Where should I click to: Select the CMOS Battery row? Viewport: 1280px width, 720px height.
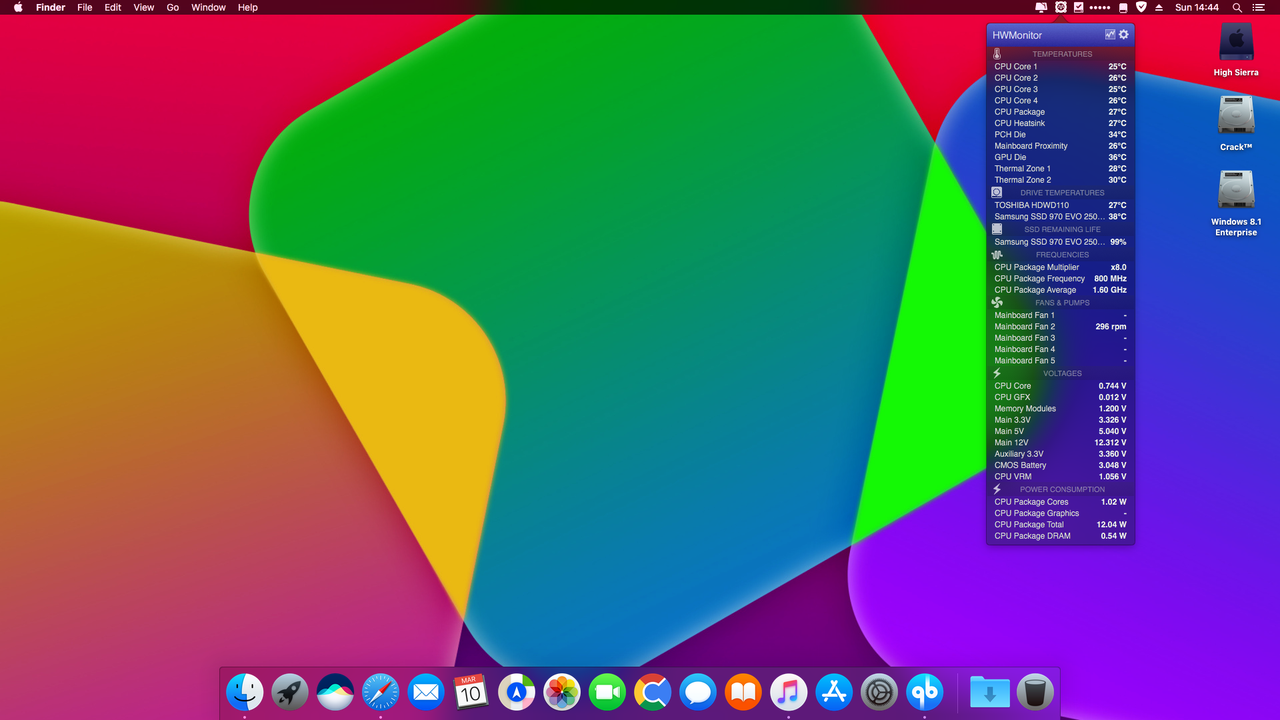[1060, 465]
